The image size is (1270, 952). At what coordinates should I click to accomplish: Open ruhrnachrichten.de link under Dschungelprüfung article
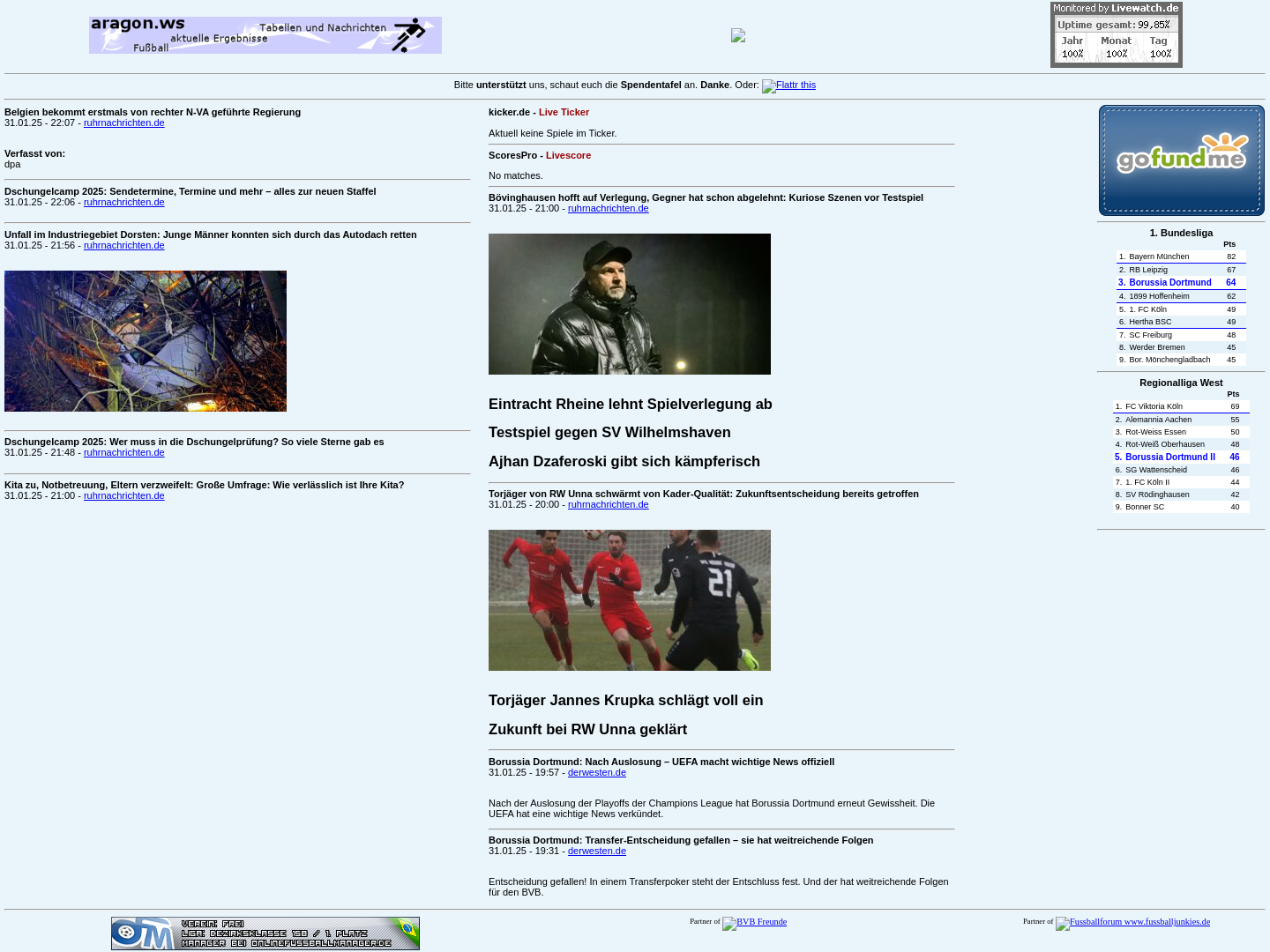123,452
